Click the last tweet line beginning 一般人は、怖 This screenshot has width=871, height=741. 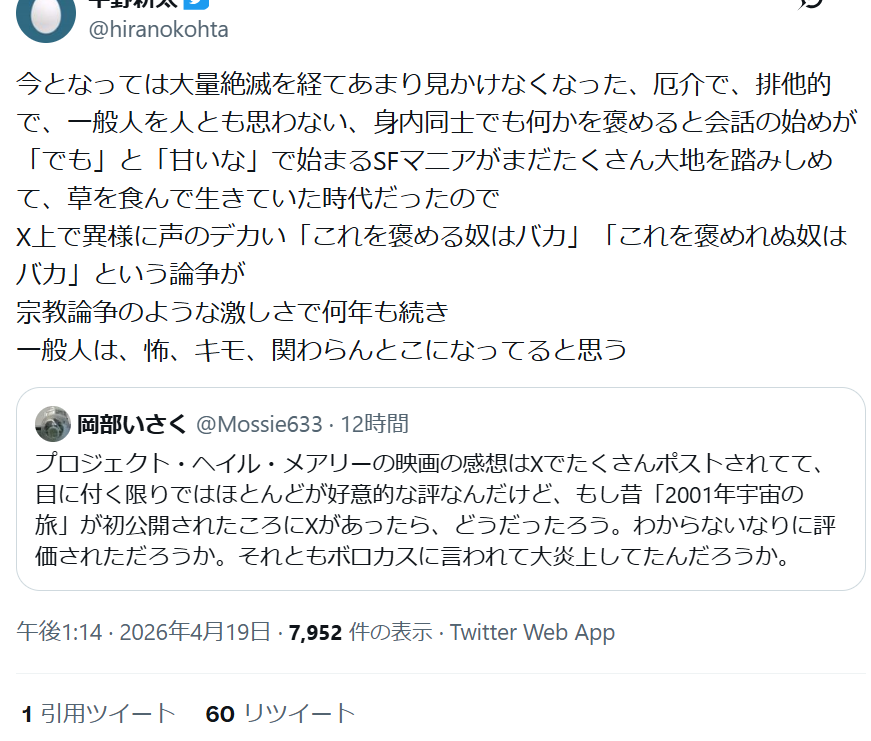click(322, 350)
